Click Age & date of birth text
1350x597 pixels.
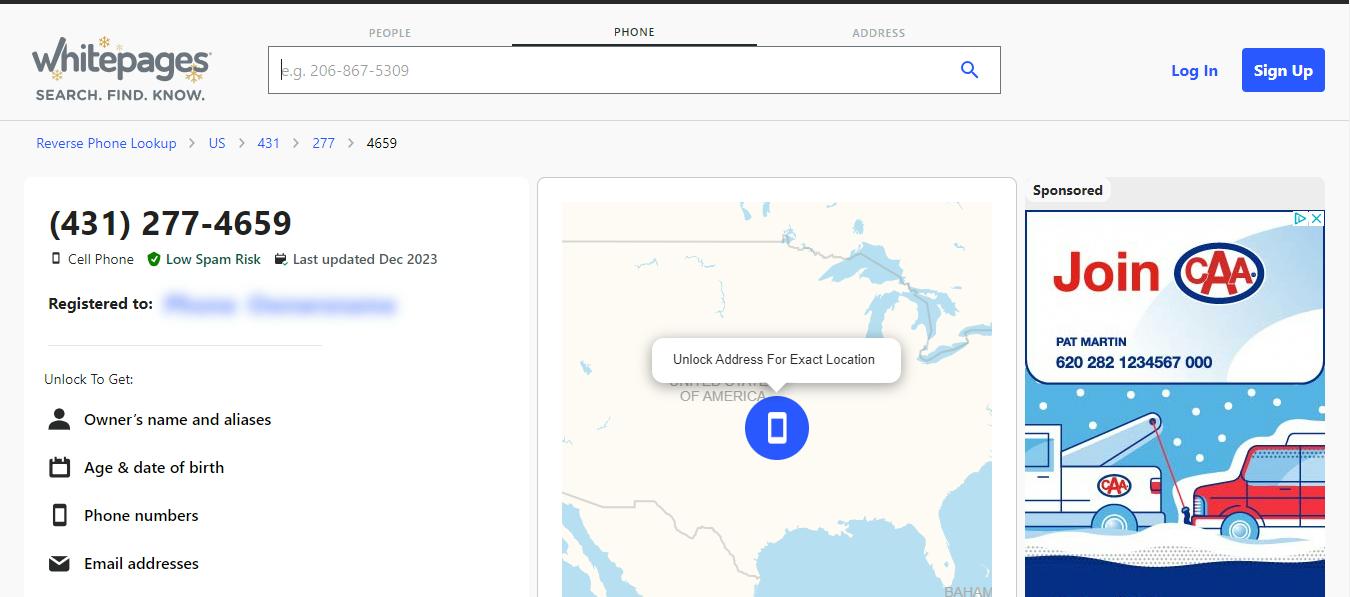154,468
